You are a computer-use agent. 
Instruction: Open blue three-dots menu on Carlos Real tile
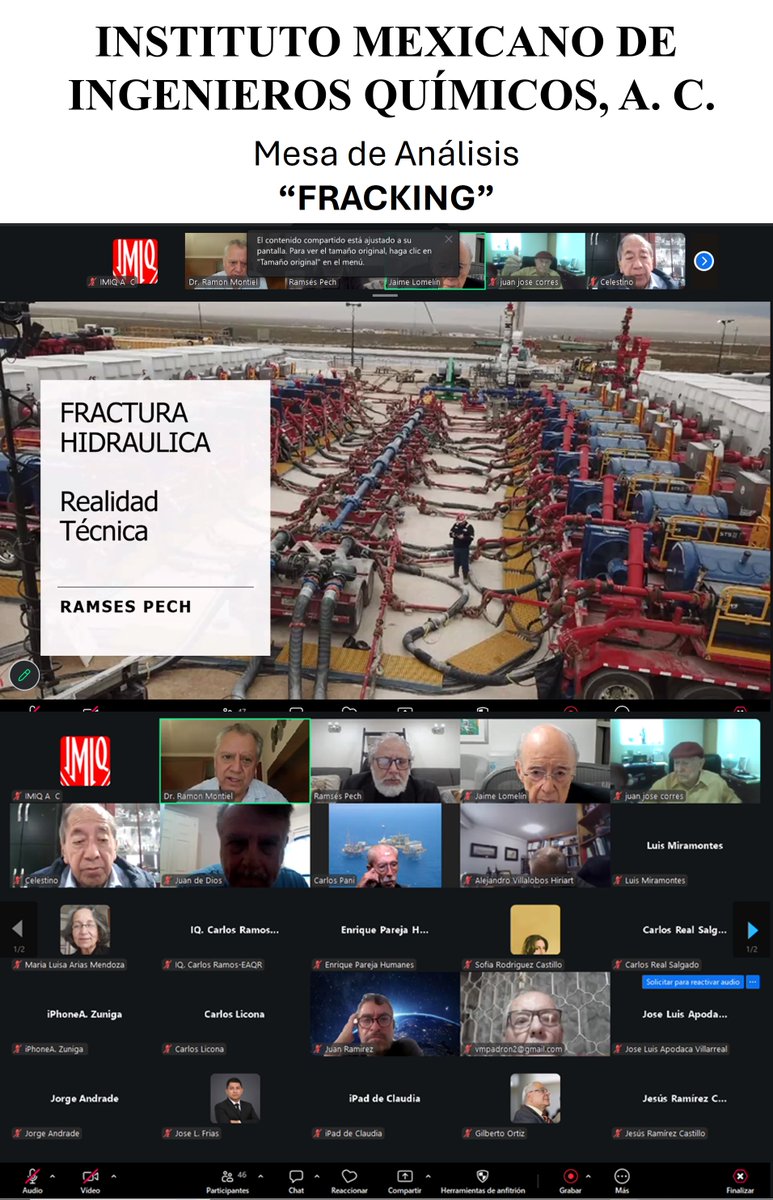pyautogui.click(x=753, y=982)
